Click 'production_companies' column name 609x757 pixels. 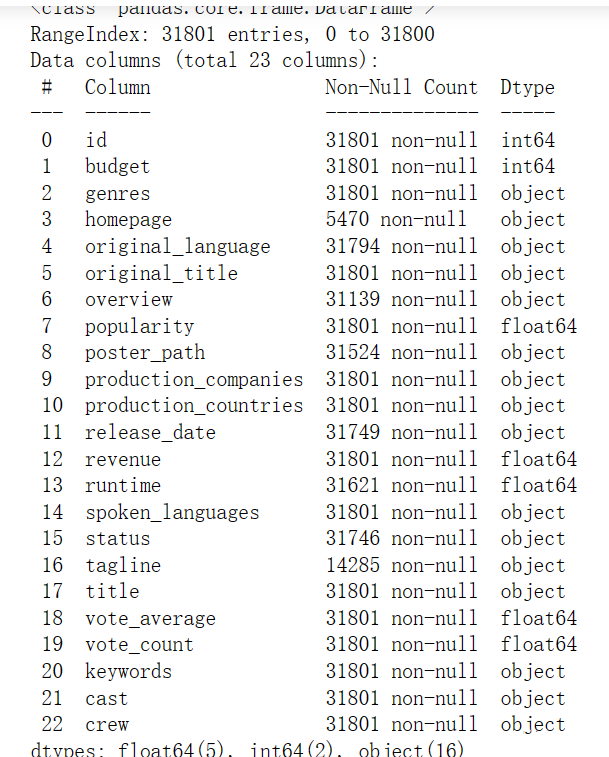(194, 379)
